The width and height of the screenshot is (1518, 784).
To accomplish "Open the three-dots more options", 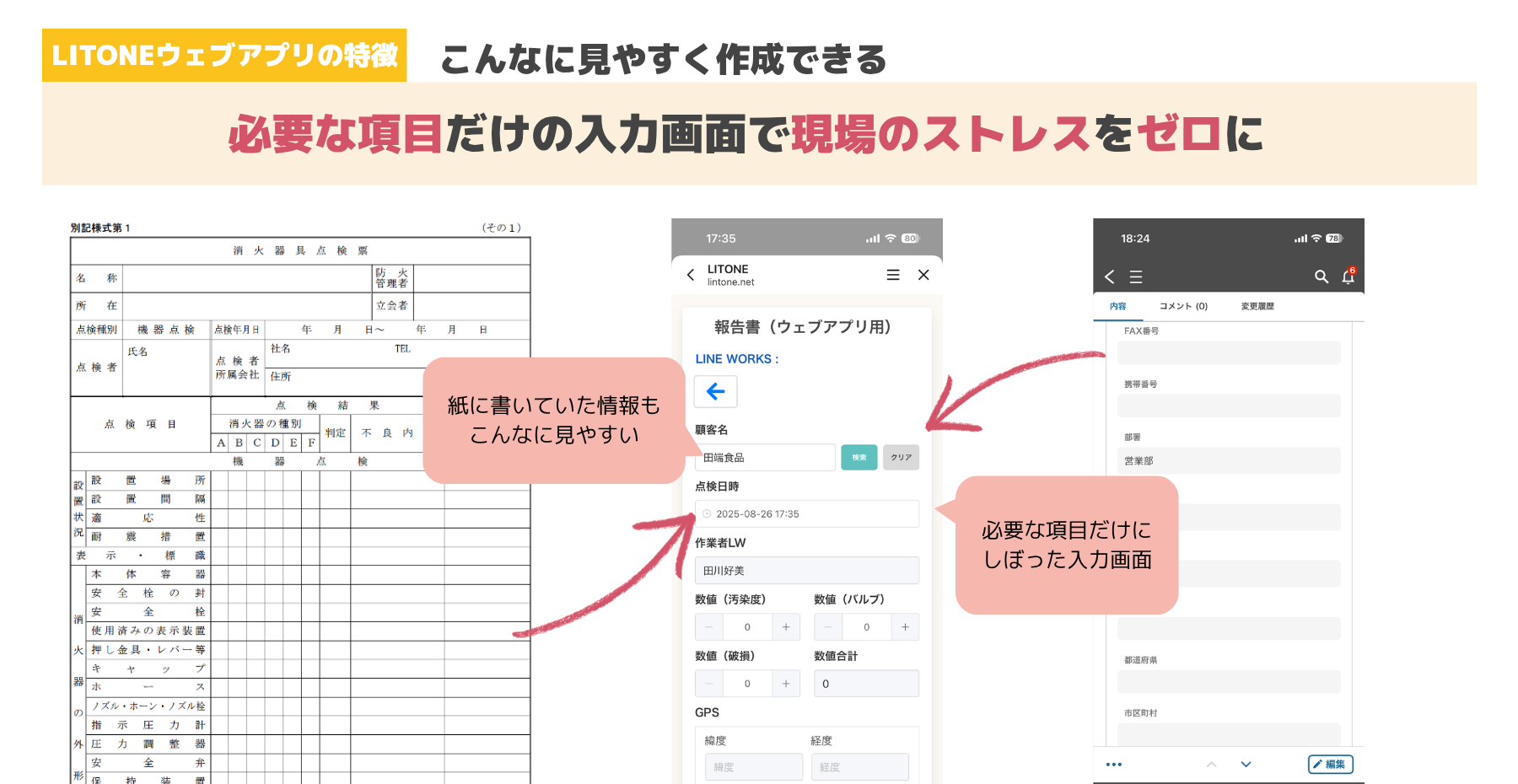I will [x=1113, y=765].
